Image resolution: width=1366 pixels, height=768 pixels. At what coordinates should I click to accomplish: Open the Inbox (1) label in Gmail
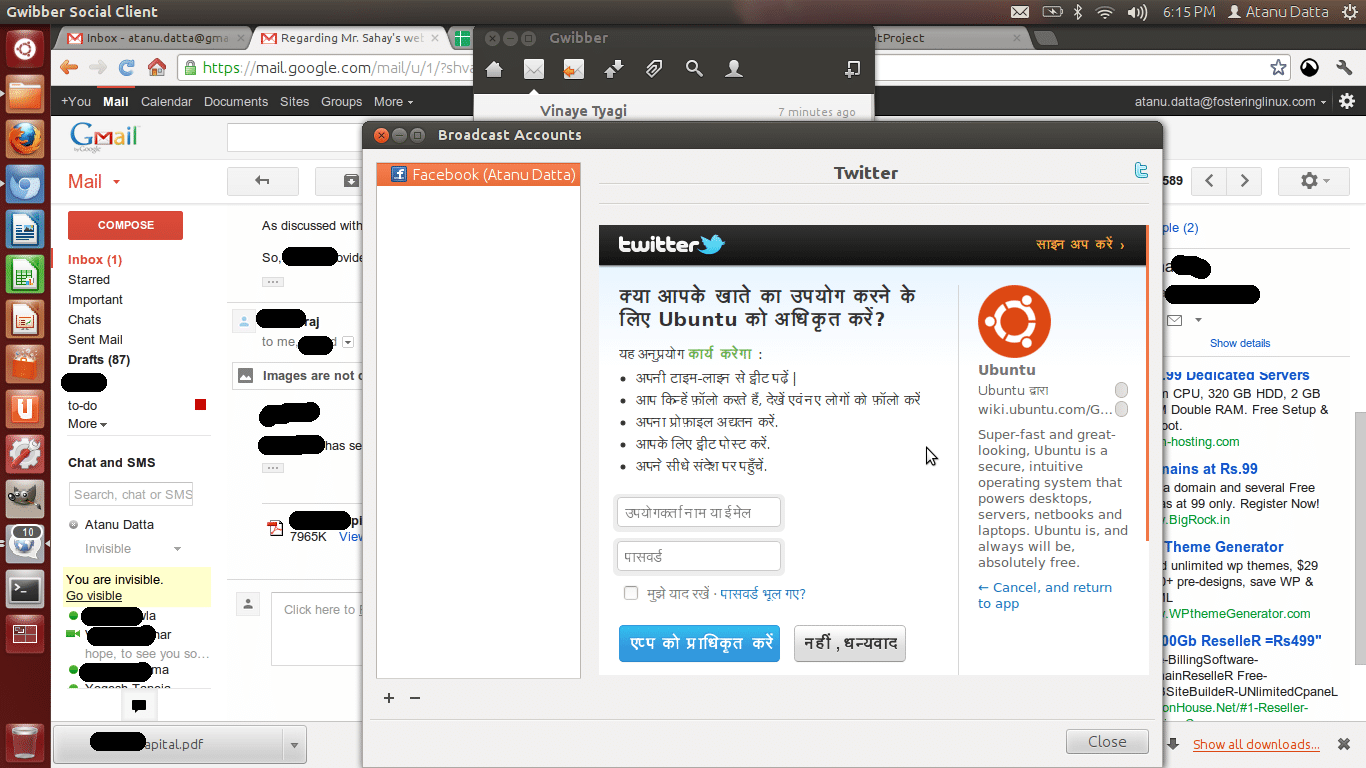(x=95, y=260)
